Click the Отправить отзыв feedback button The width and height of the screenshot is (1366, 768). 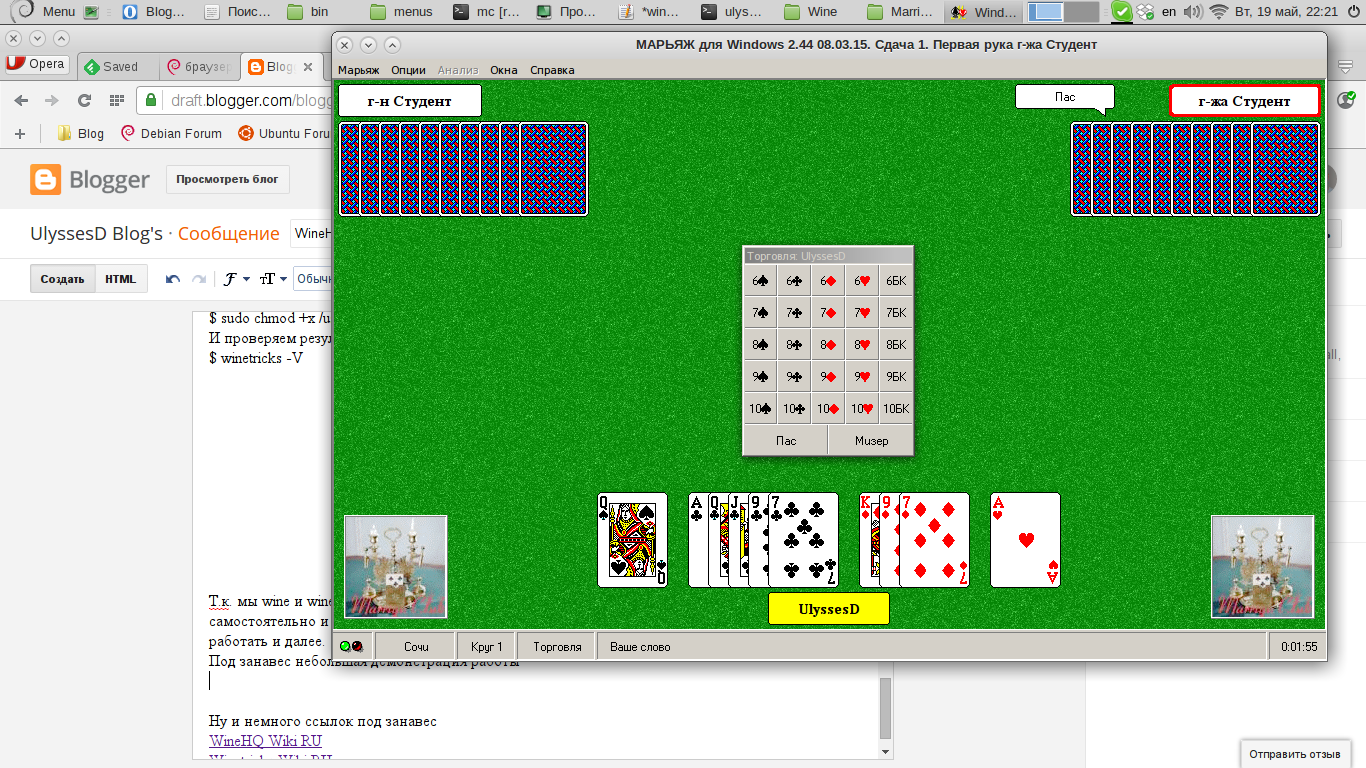(x=1295, y=753)
